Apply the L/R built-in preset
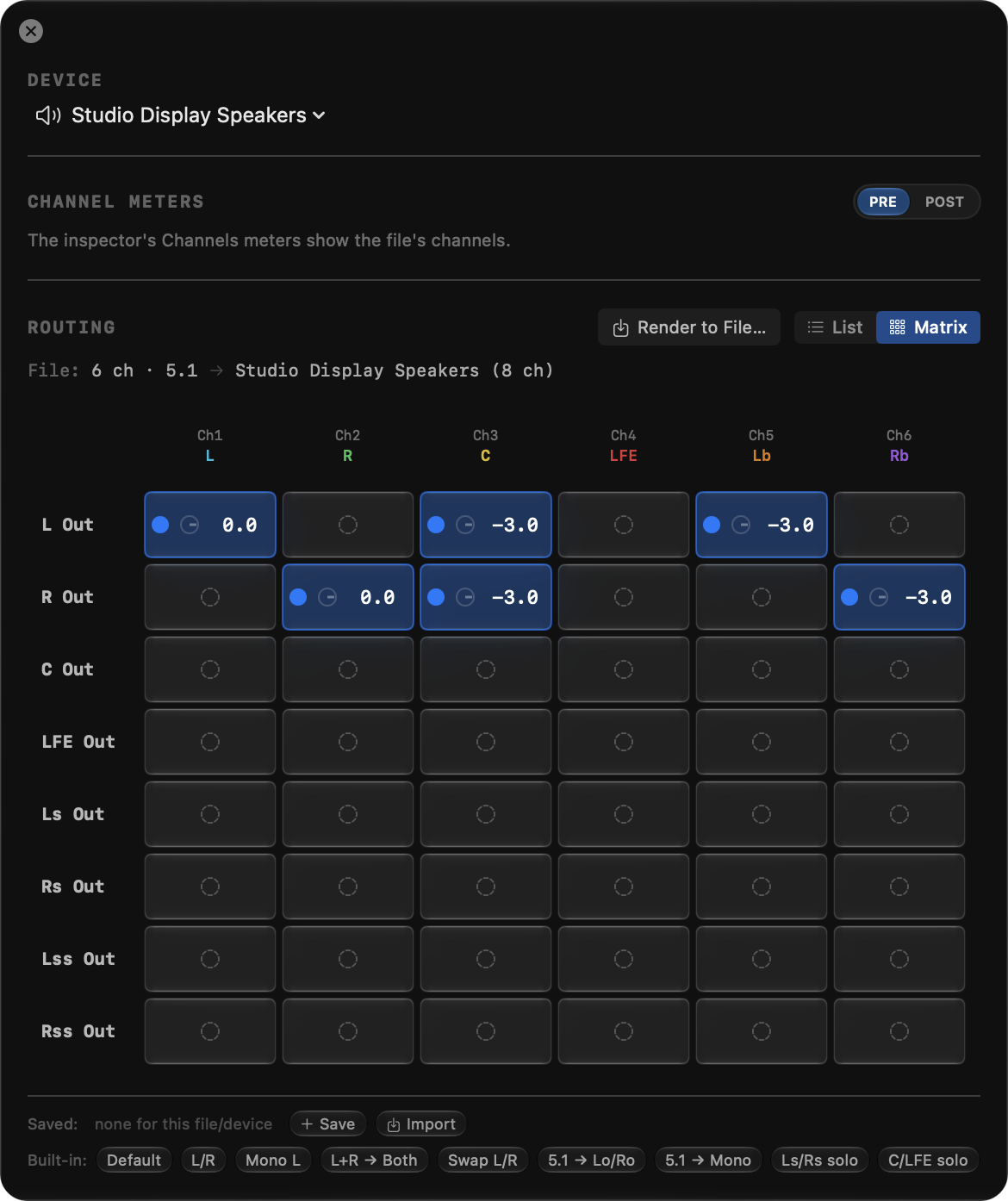 point(203,1161)
